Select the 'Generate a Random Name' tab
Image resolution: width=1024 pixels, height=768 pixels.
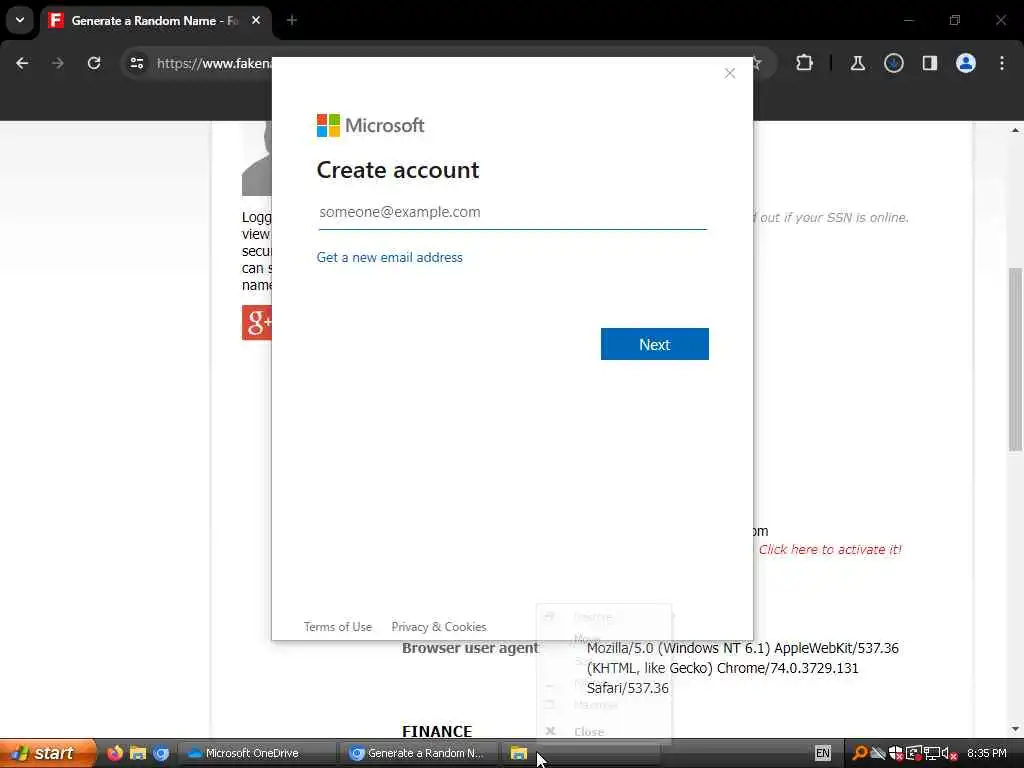point(153,21)
